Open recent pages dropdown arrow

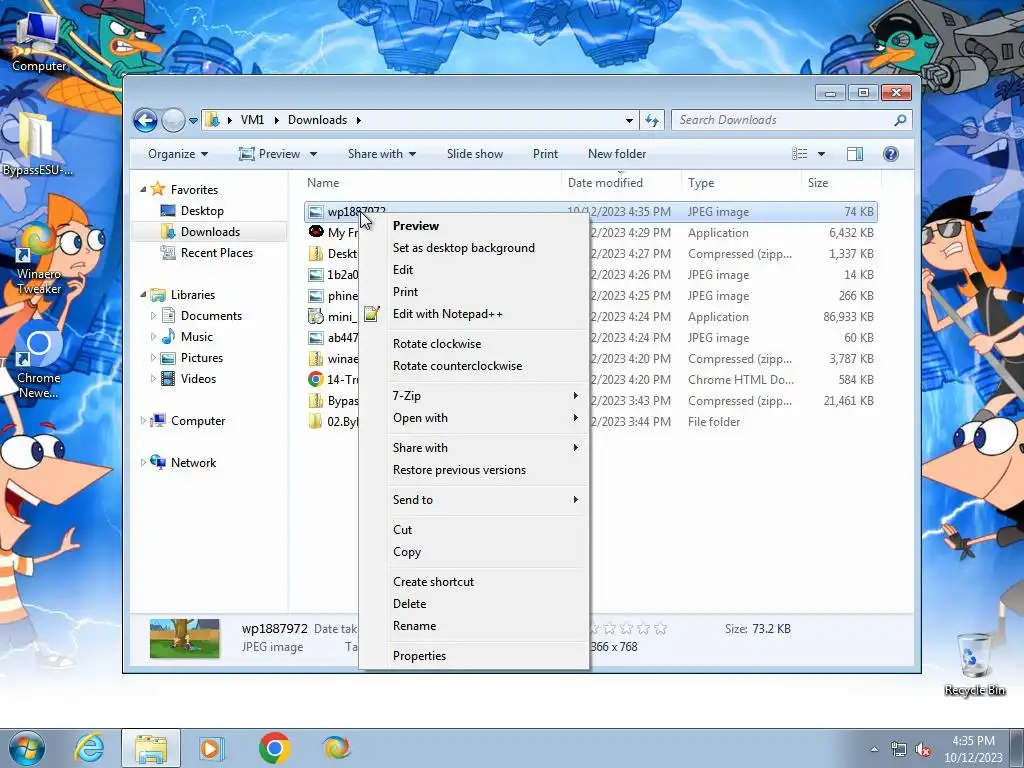[x=193, y=121]
